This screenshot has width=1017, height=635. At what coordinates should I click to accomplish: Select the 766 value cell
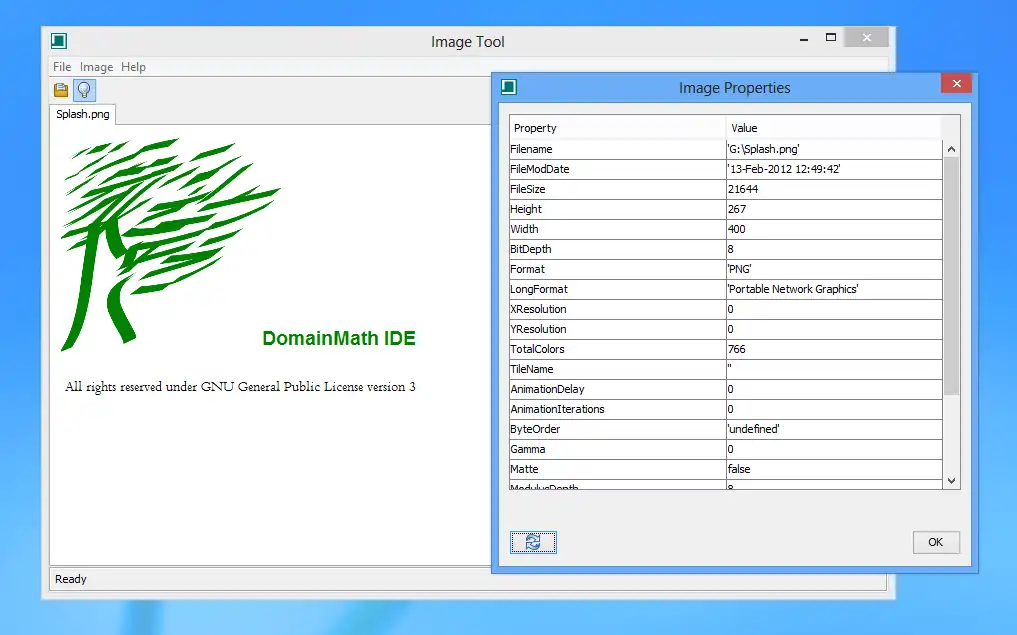[834, 349]
